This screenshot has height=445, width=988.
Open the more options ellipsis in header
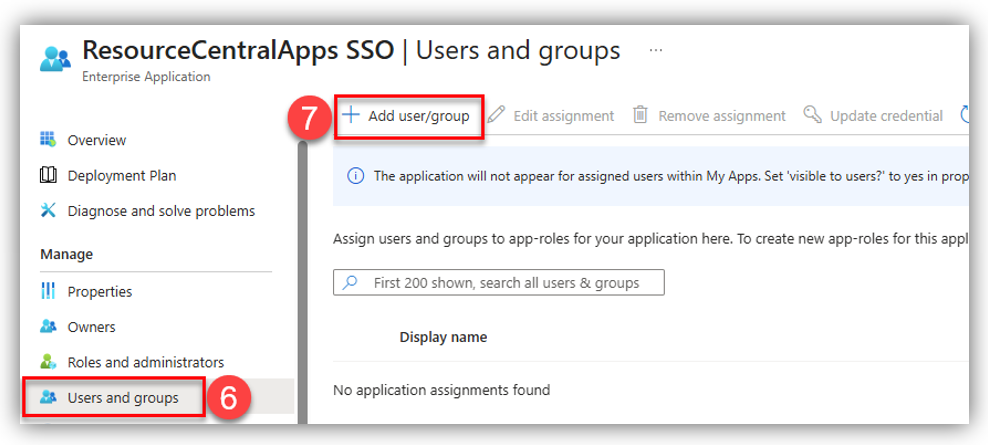[x=656, y=50]
